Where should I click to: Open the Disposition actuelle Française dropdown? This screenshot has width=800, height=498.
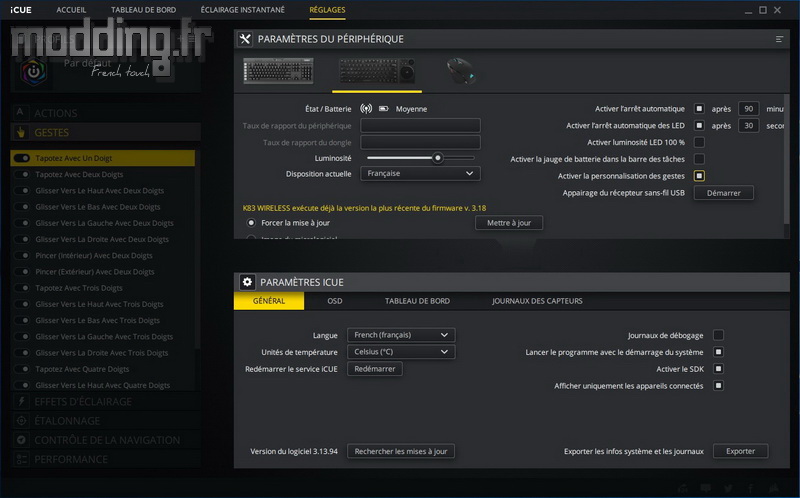pyautogui.click(x=420, y=173)
